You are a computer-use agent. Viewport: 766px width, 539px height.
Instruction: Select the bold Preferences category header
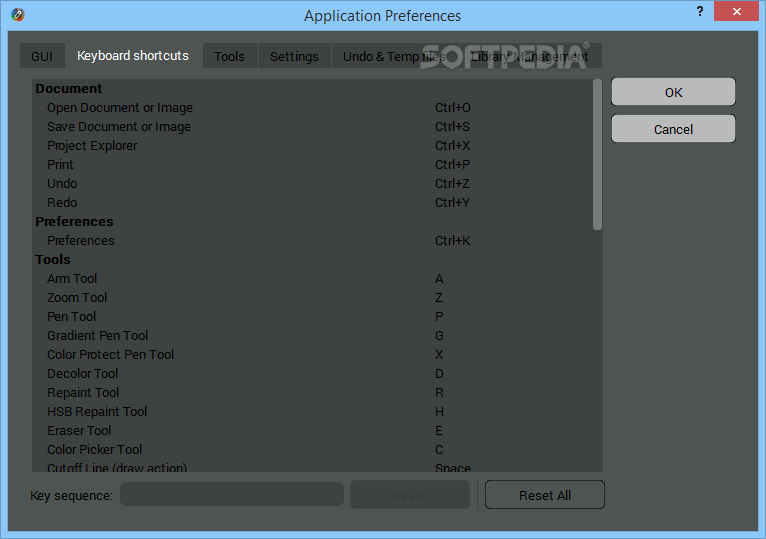[313, 221]
